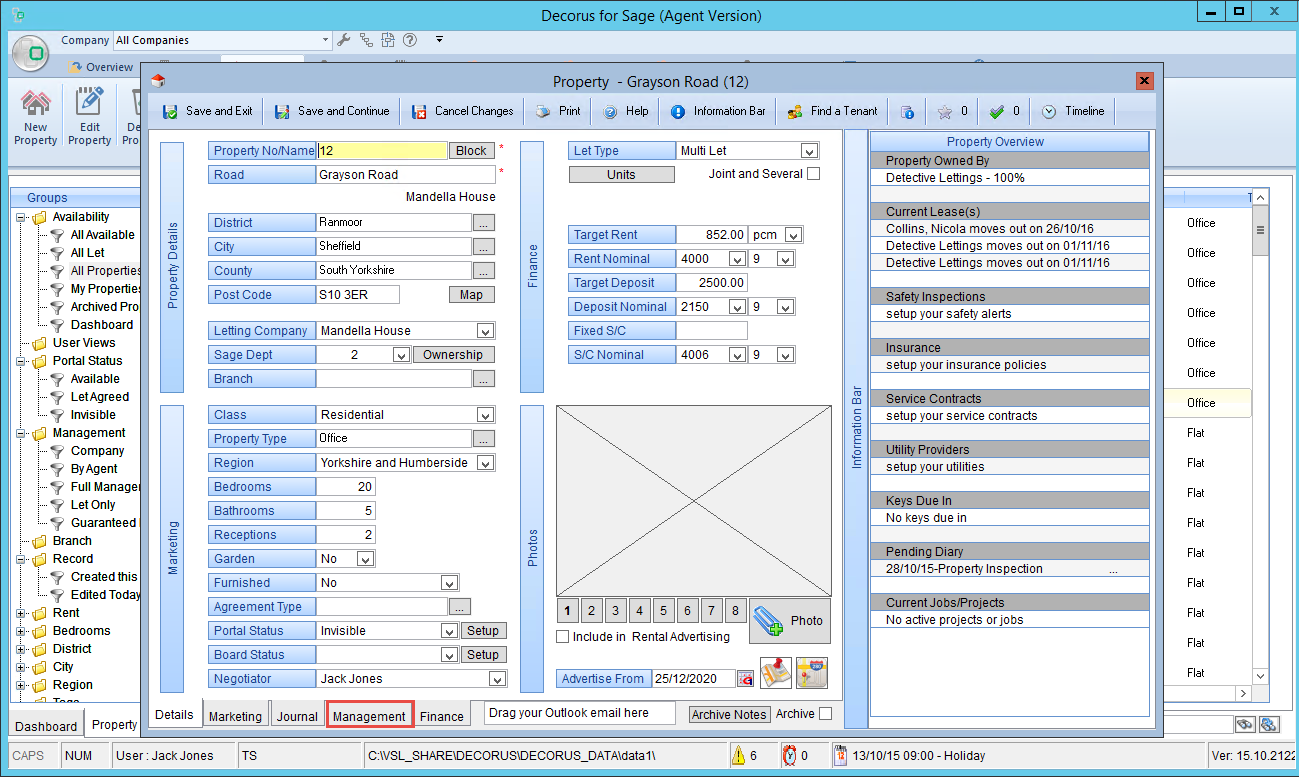Click the document info icon beside Find a Tenant
Image resolution: width=1299 pixels, height=777 pixels.
[x=907, y=112]
